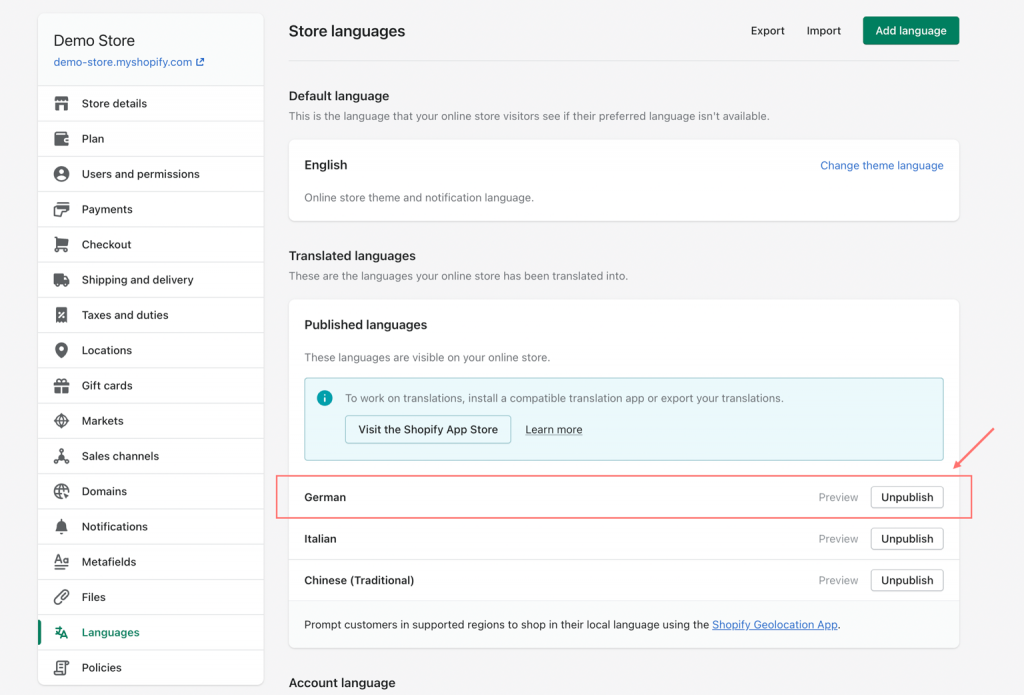Unpublish the Chinese (Traditional) language

coord(906,580)
